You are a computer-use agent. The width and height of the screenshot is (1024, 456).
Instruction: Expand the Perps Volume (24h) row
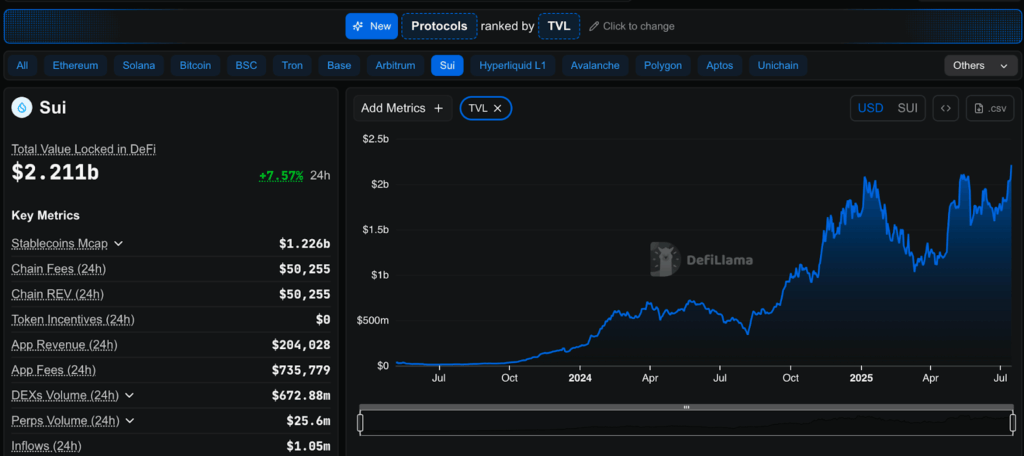click(129, 421)
